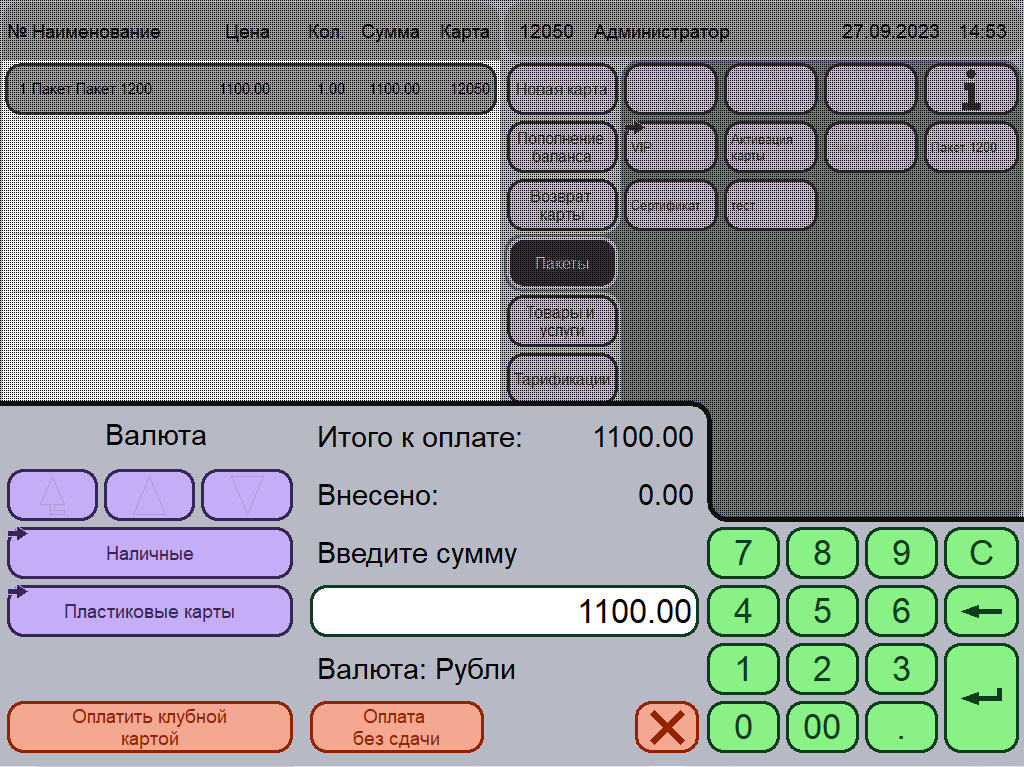The height and width of the screenshot is (767, 1024).
Task: Click the sum input field showing 1100.00
Action: pos(505,612)
